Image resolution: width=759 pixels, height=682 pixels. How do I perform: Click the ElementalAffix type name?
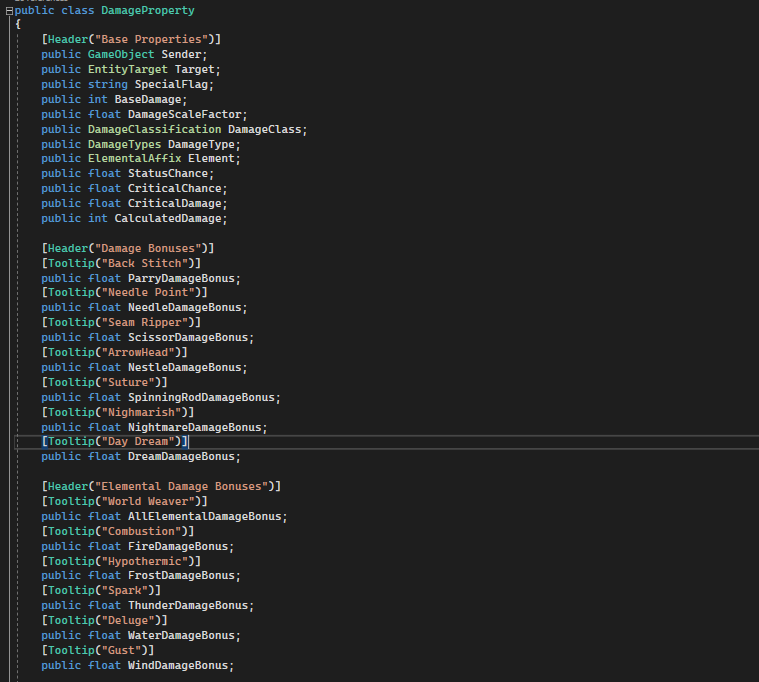click(x=135, y=158)
